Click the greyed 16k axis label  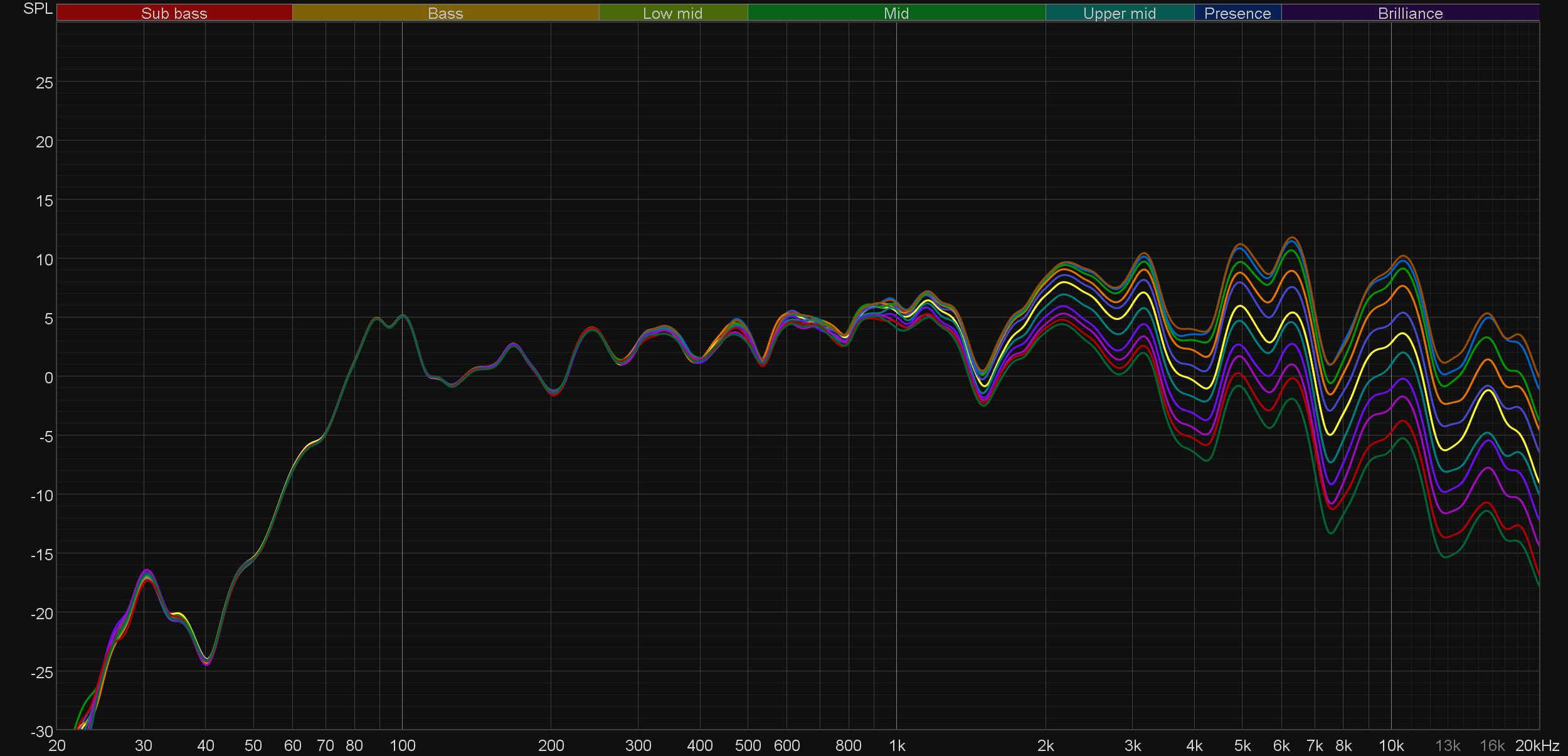point(1491,745)
